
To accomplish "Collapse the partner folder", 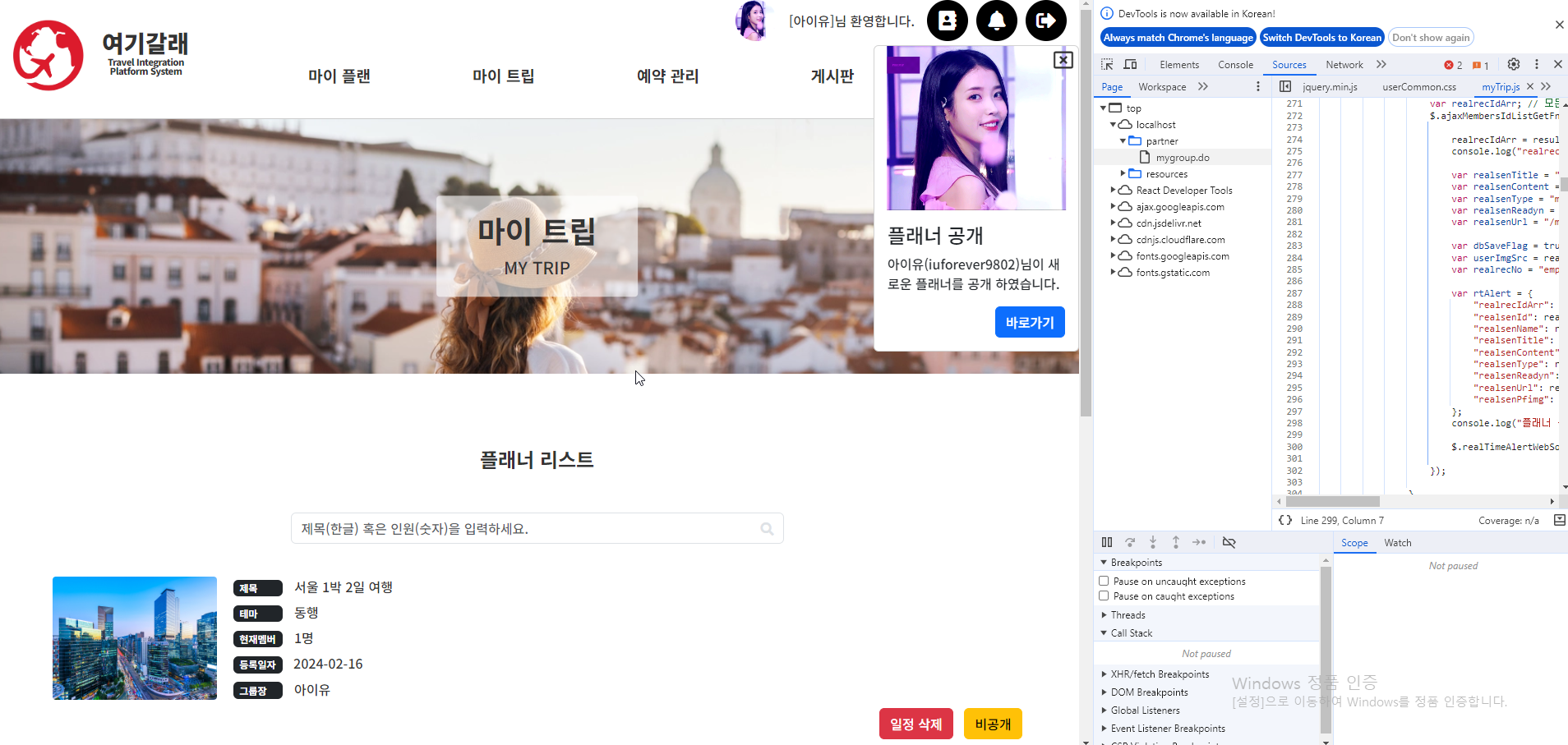I will coord(1123,141).
